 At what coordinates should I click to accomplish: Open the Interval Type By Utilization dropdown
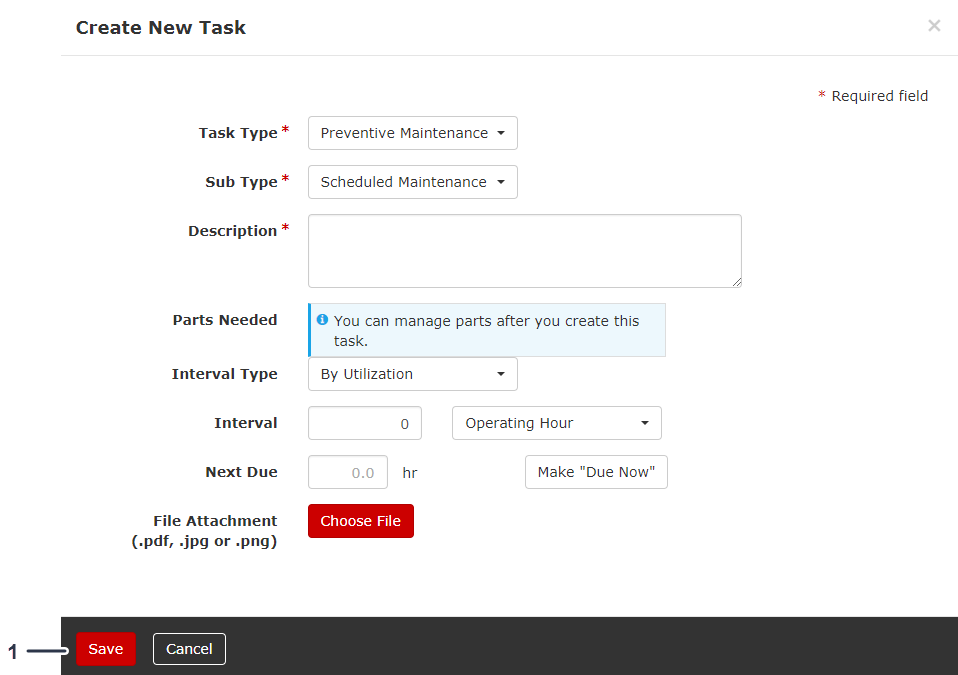pos(412,374)
